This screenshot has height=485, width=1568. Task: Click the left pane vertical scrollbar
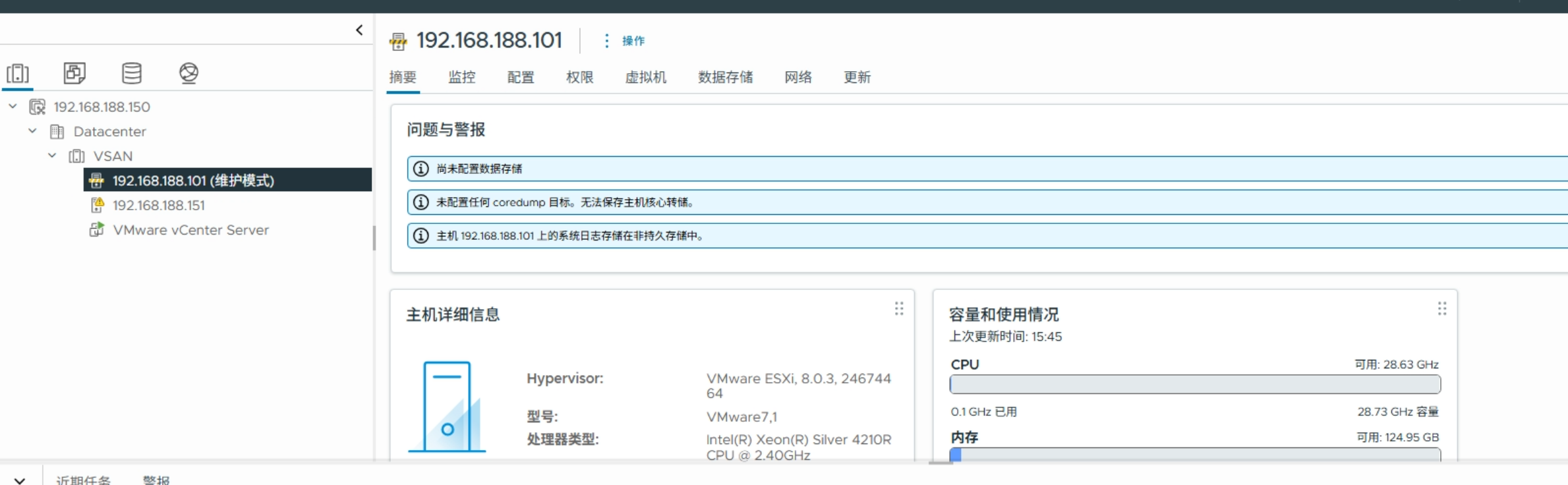coord(374,238)
